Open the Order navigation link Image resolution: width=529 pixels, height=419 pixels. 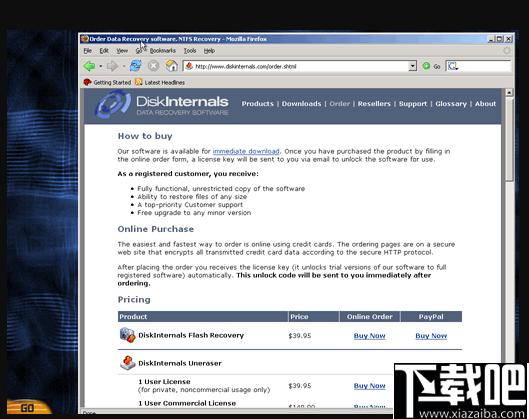[339, 104]
